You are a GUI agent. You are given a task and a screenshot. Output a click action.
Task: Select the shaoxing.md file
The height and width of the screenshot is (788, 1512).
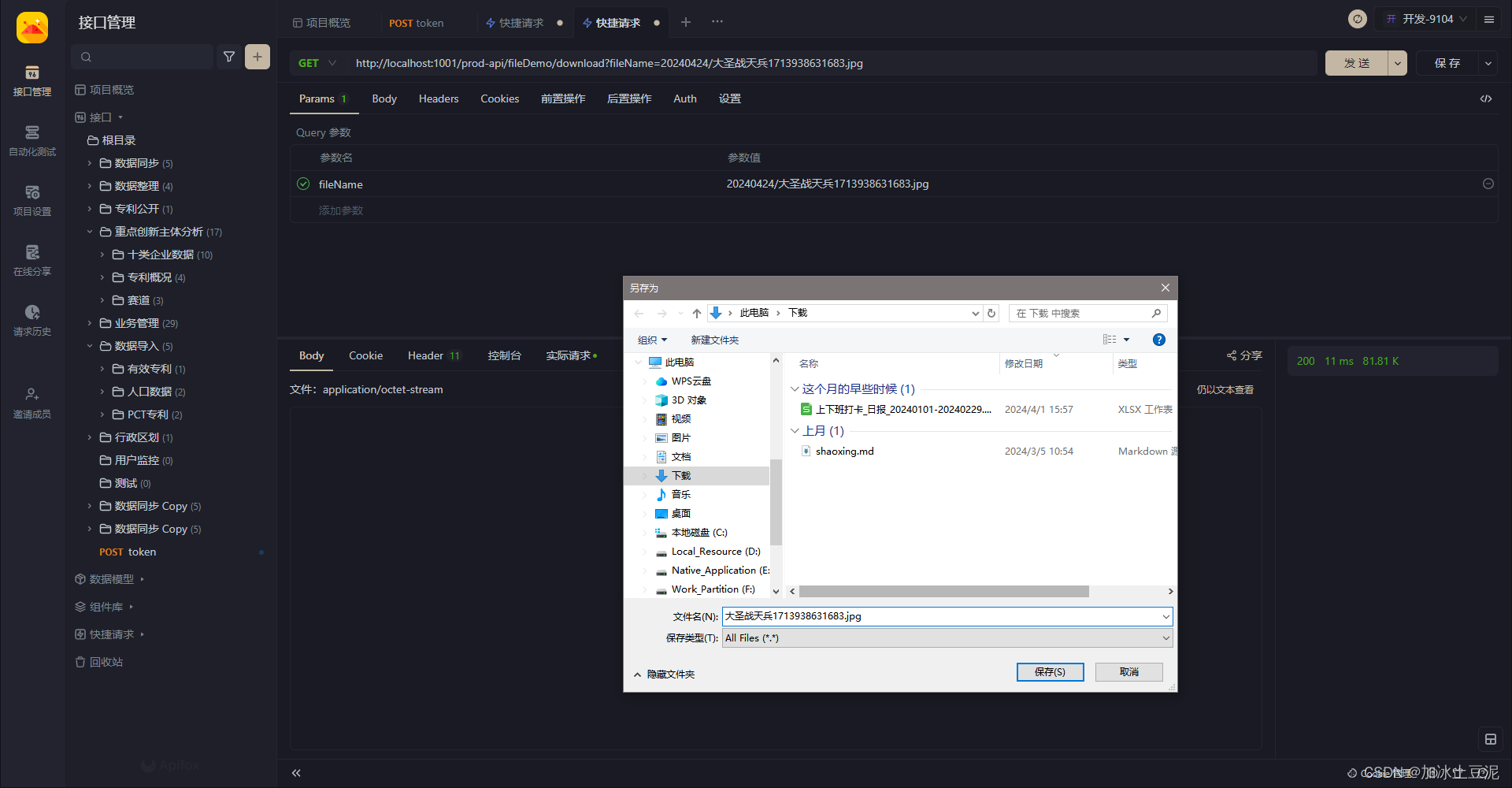click(x=844, y=452)
